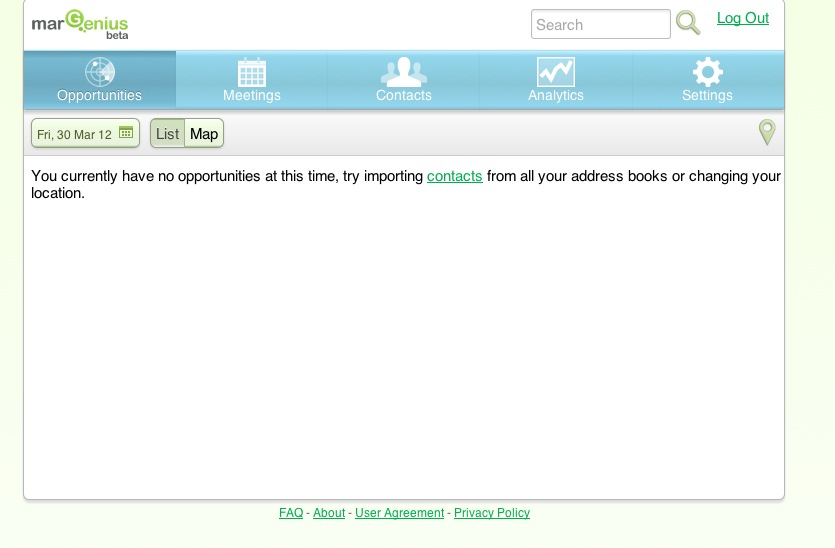
Task: Open the Privacy Policy link
Action: tap(492, 513)
